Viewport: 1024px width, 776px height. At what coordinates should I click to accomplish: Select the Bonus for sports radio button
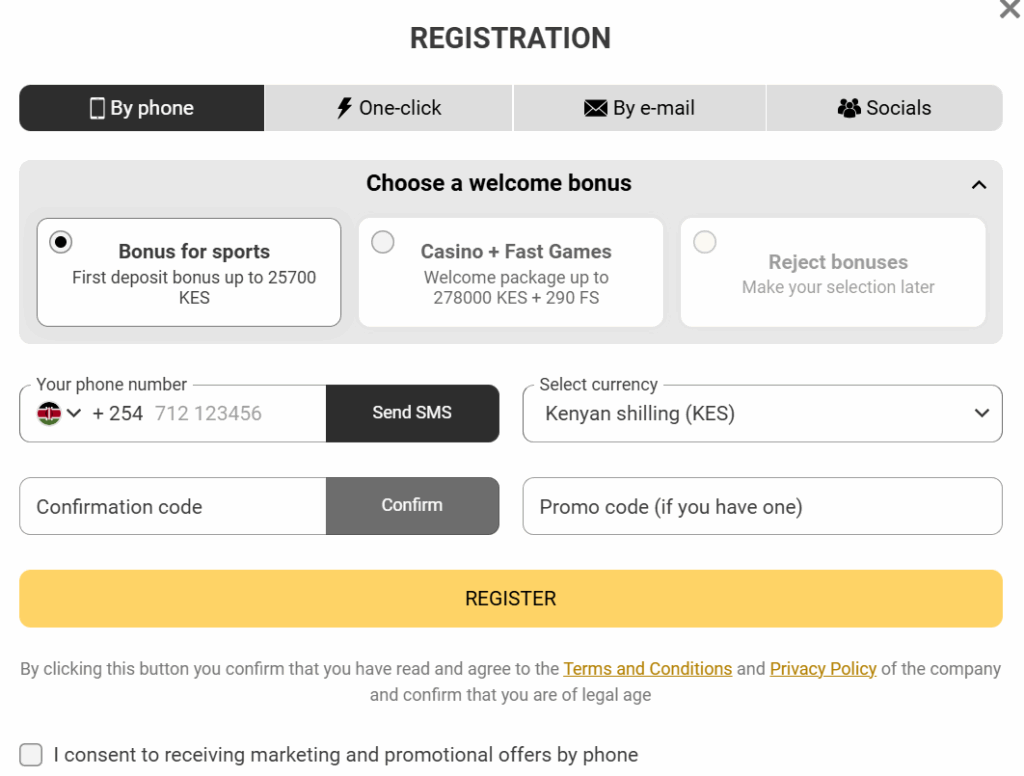pyautogui.click(x=60, y=241)
